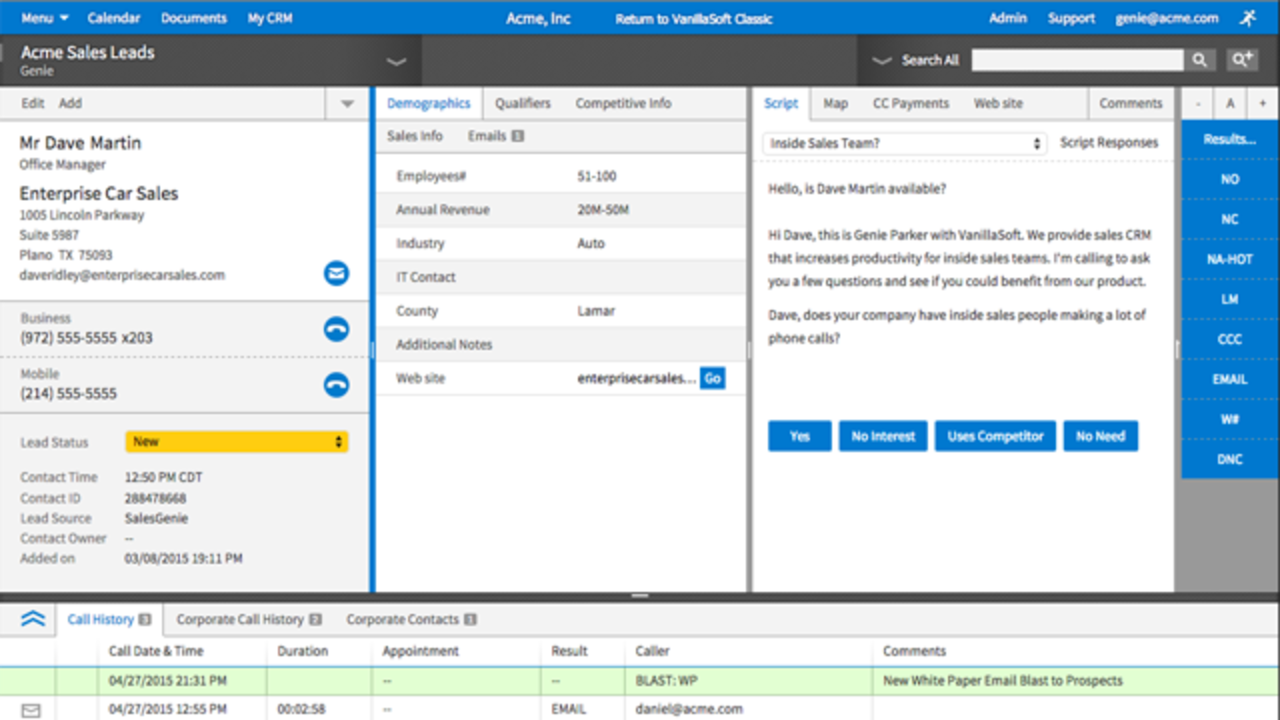The image size is (1280, 720).
Task: Click the Call Date & Time column header
Action: tap(156, 651)
